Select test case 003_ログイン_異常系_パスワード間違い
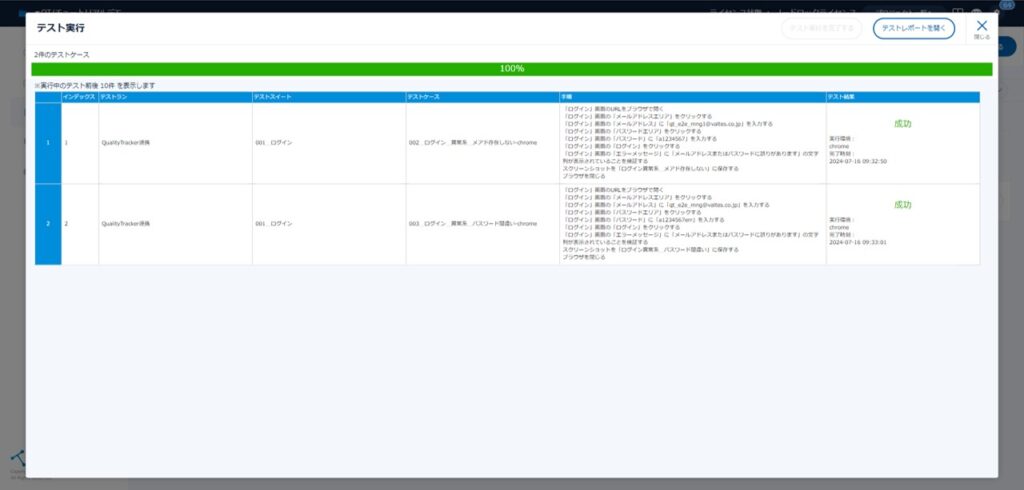 [473, 224]
